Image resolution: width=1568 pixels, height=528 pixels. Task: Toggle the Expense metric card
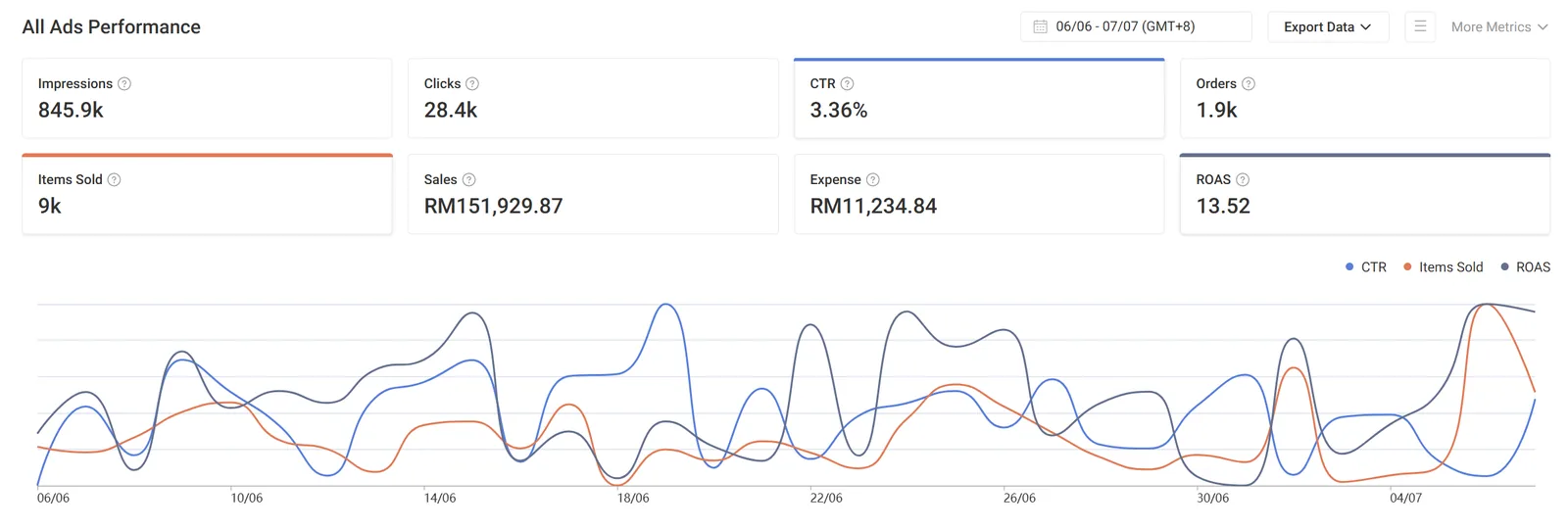tap(979, 194)
